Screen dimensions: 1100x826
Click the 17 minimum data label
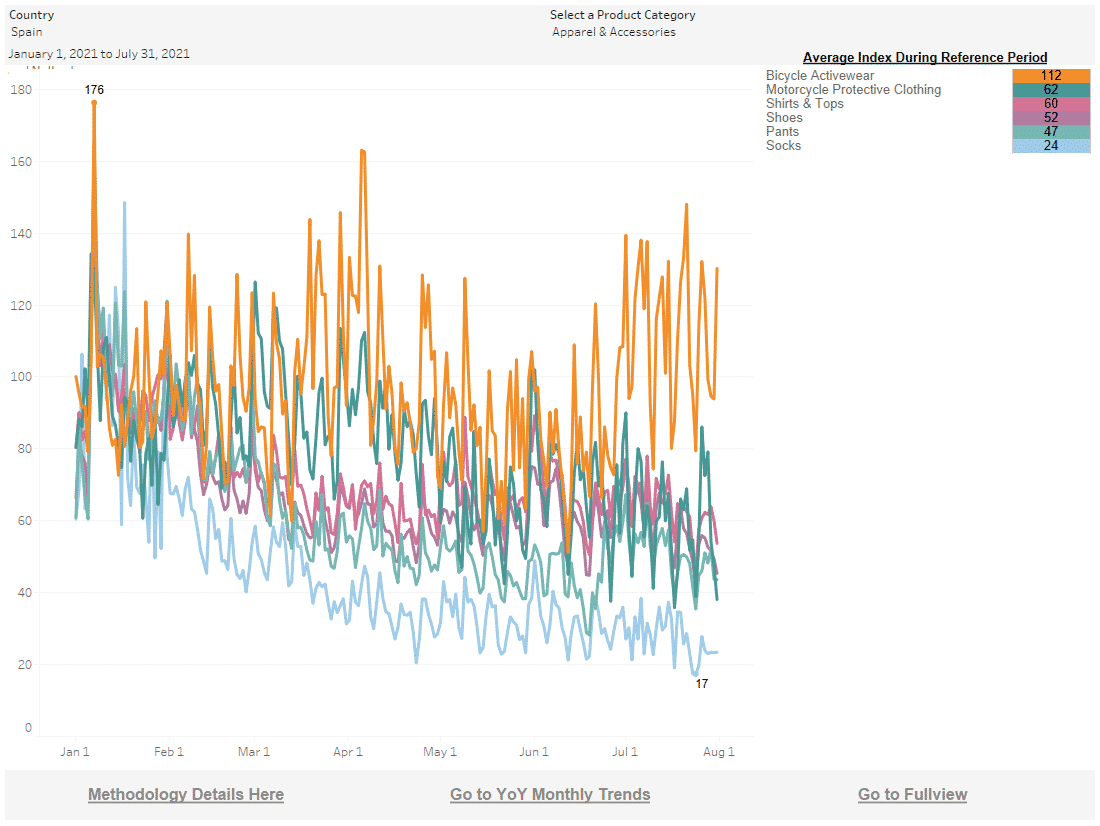click(701, 684)
